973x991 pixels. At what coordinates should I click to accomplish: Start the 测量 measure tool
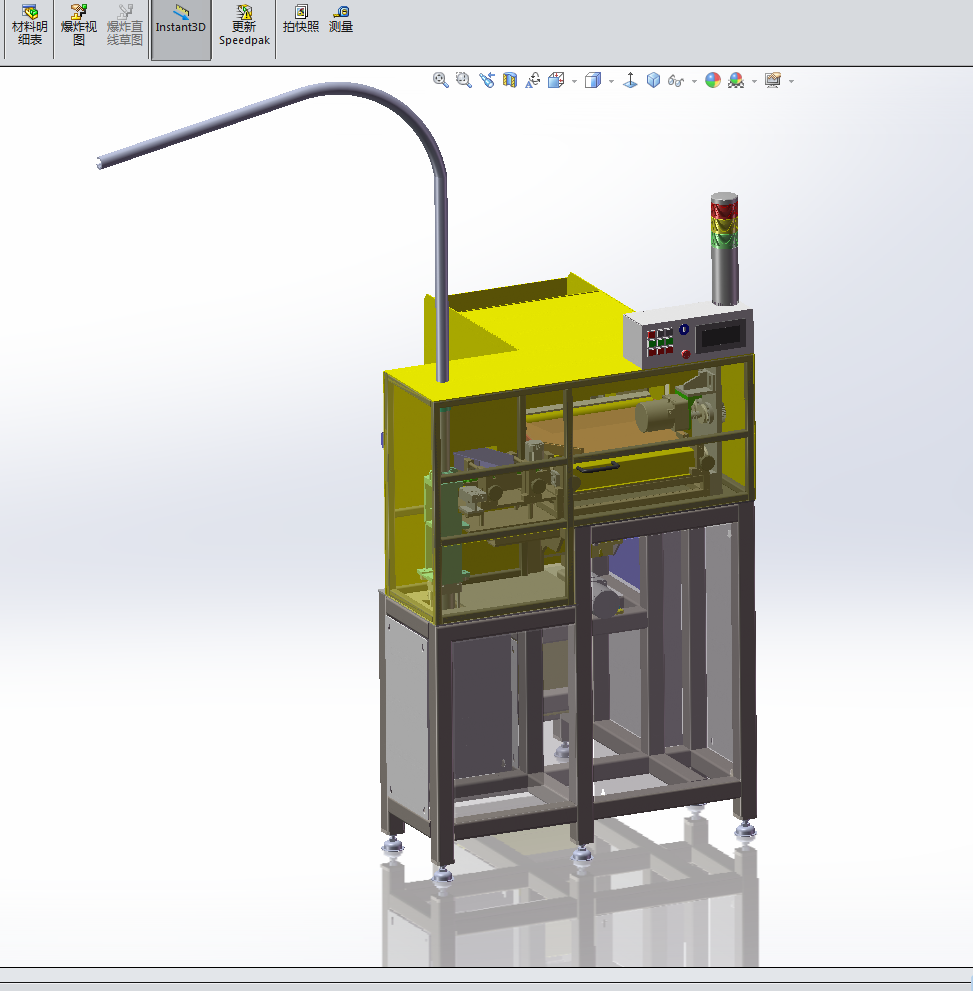click(x=341, y=28)
